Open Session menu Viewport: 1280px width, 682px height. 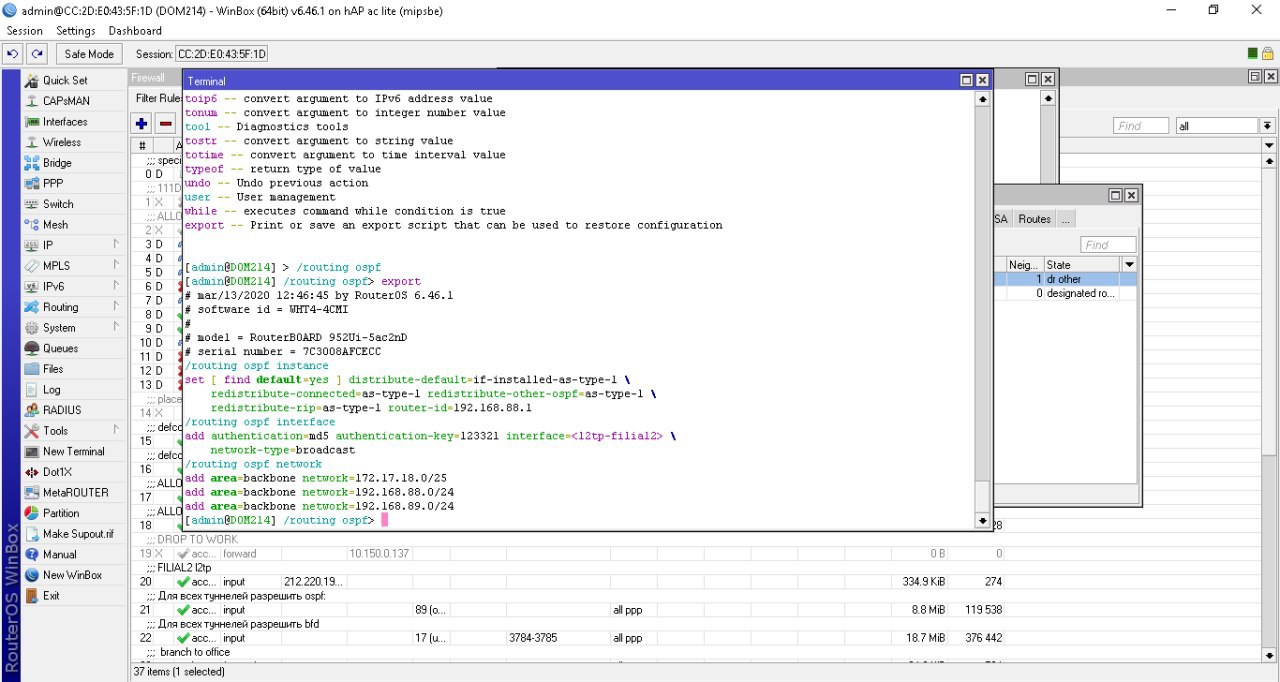coord(24,31)
